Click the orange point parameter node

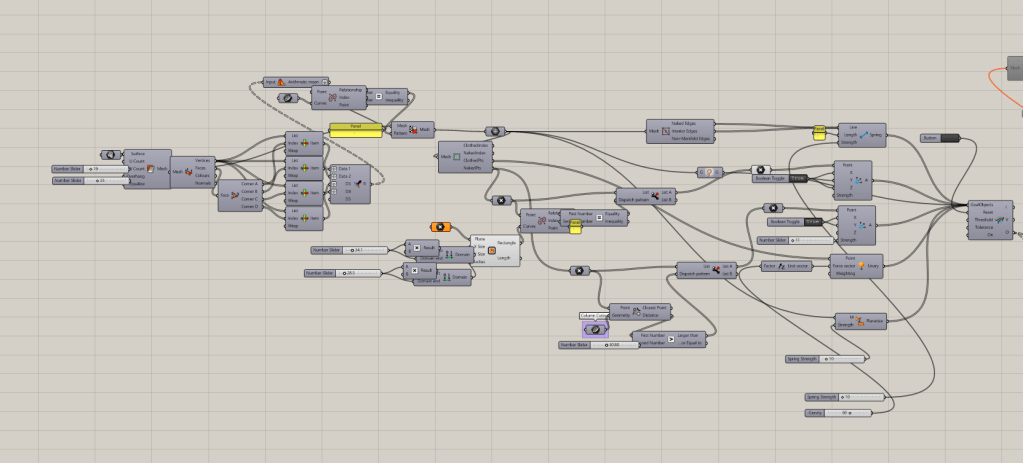coord(440,227)
